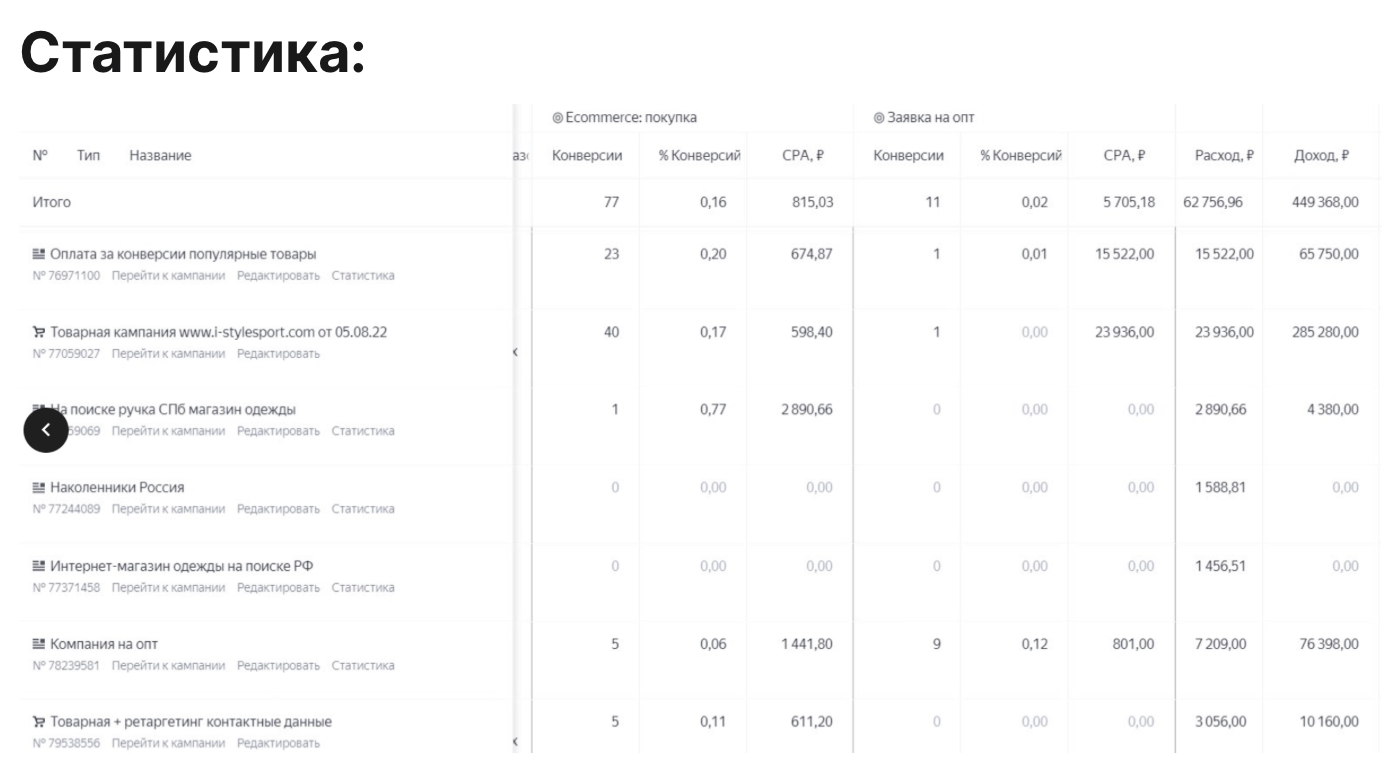Image resolution: width=1382 pixels, height=774 pixels.
Task: Click the cart icon beside Товарная + ретаргетинг
Action: click(x=39, y=722)
